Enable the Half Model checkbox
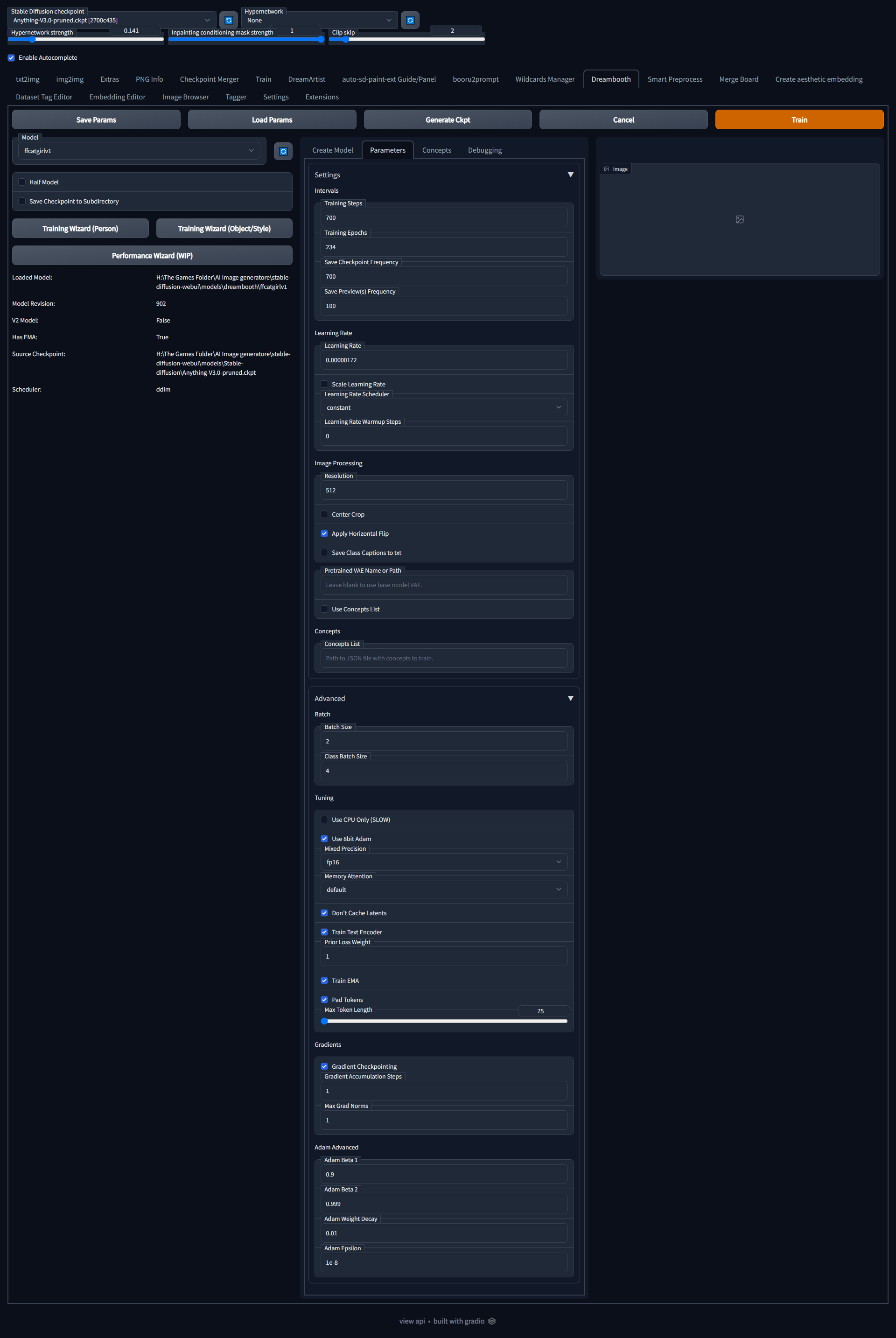 [22, 182]
